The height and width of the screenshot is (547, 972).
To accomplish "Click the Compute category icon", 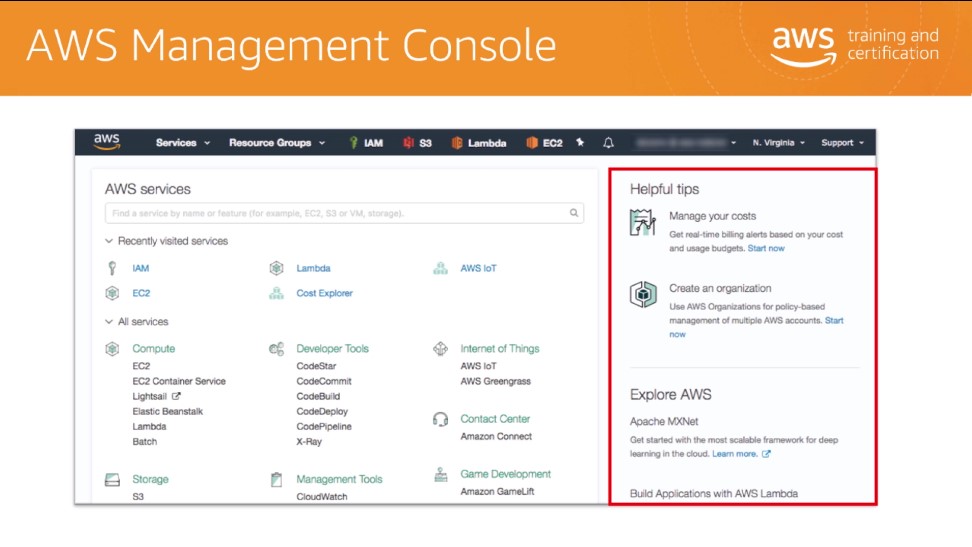I will click(112, 349).
